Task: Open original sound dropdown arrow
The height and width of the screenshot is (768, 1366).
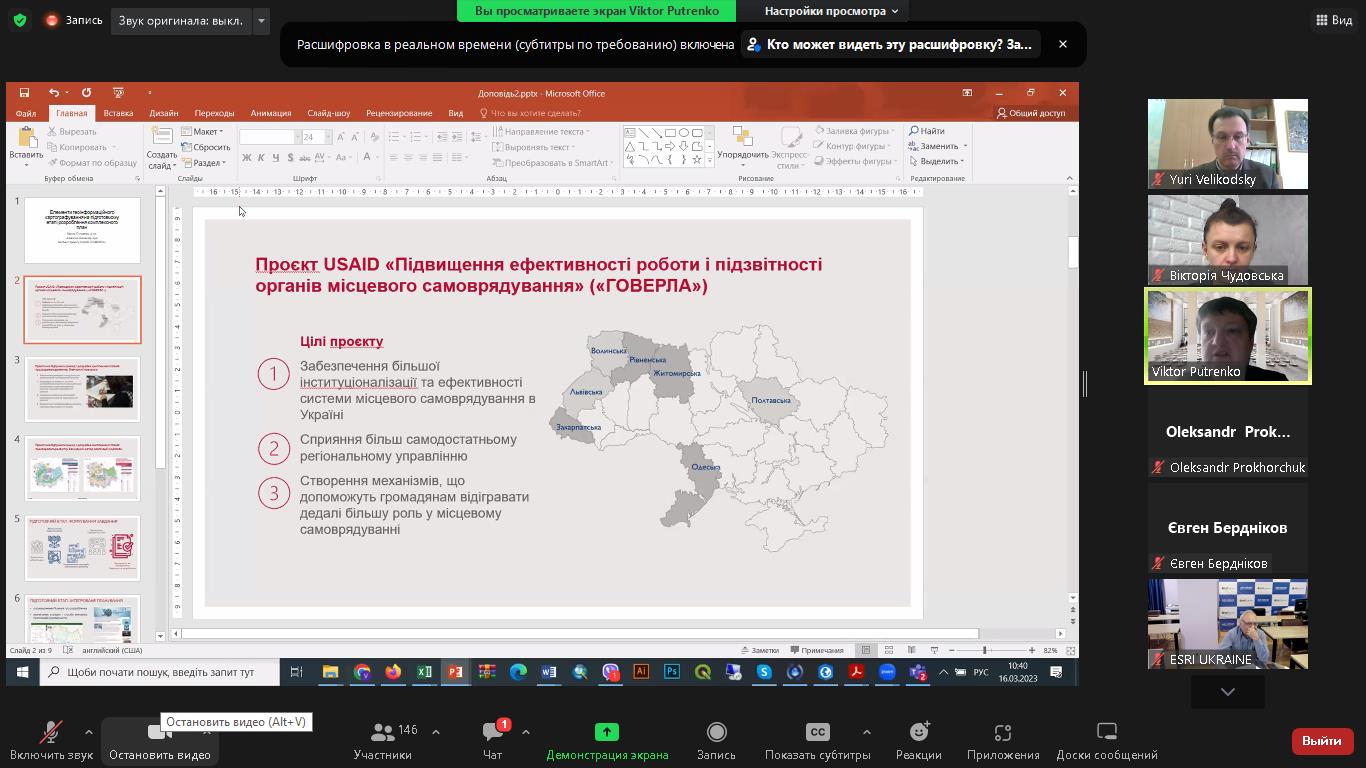Action: (261, 20)
